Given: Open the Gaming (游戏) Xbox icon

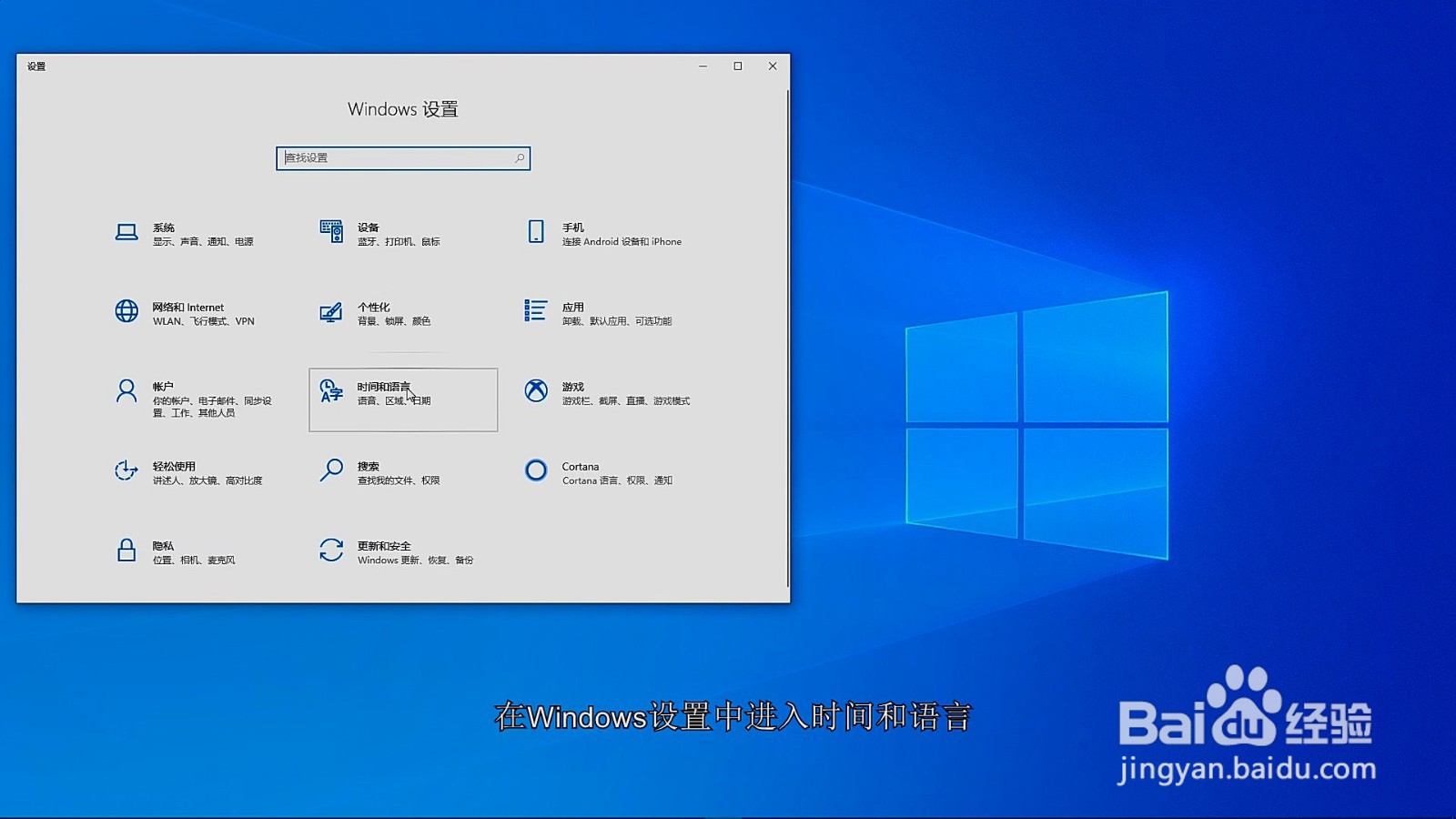Looking at the screenshot, I should click(536, 391).
